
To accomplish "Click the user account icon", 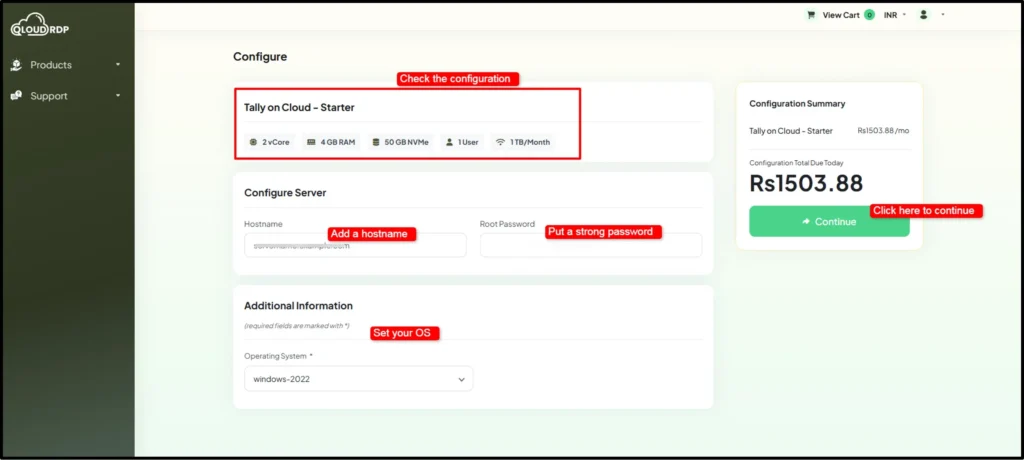I will pos(923,14).
